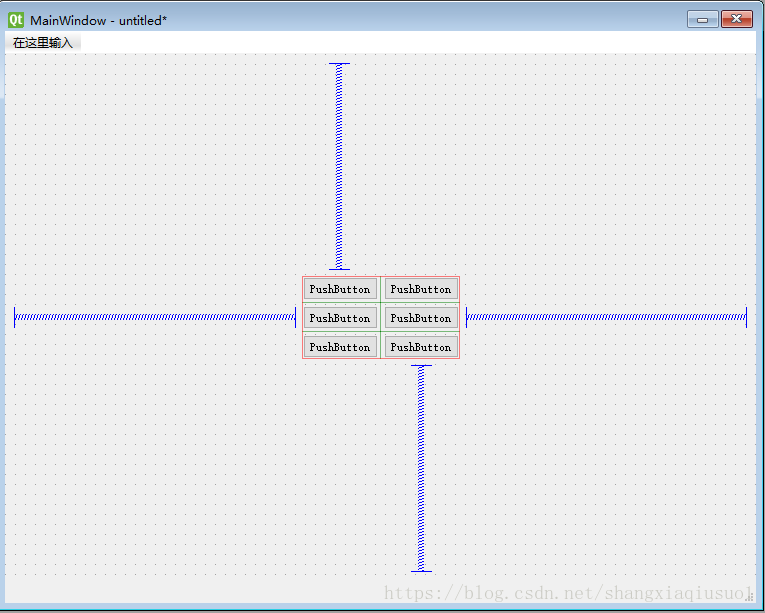Select the bottom-right PushButton in the grid
Image resolution: width=765 pixels, height=613 pixels.
click(421, 347)
